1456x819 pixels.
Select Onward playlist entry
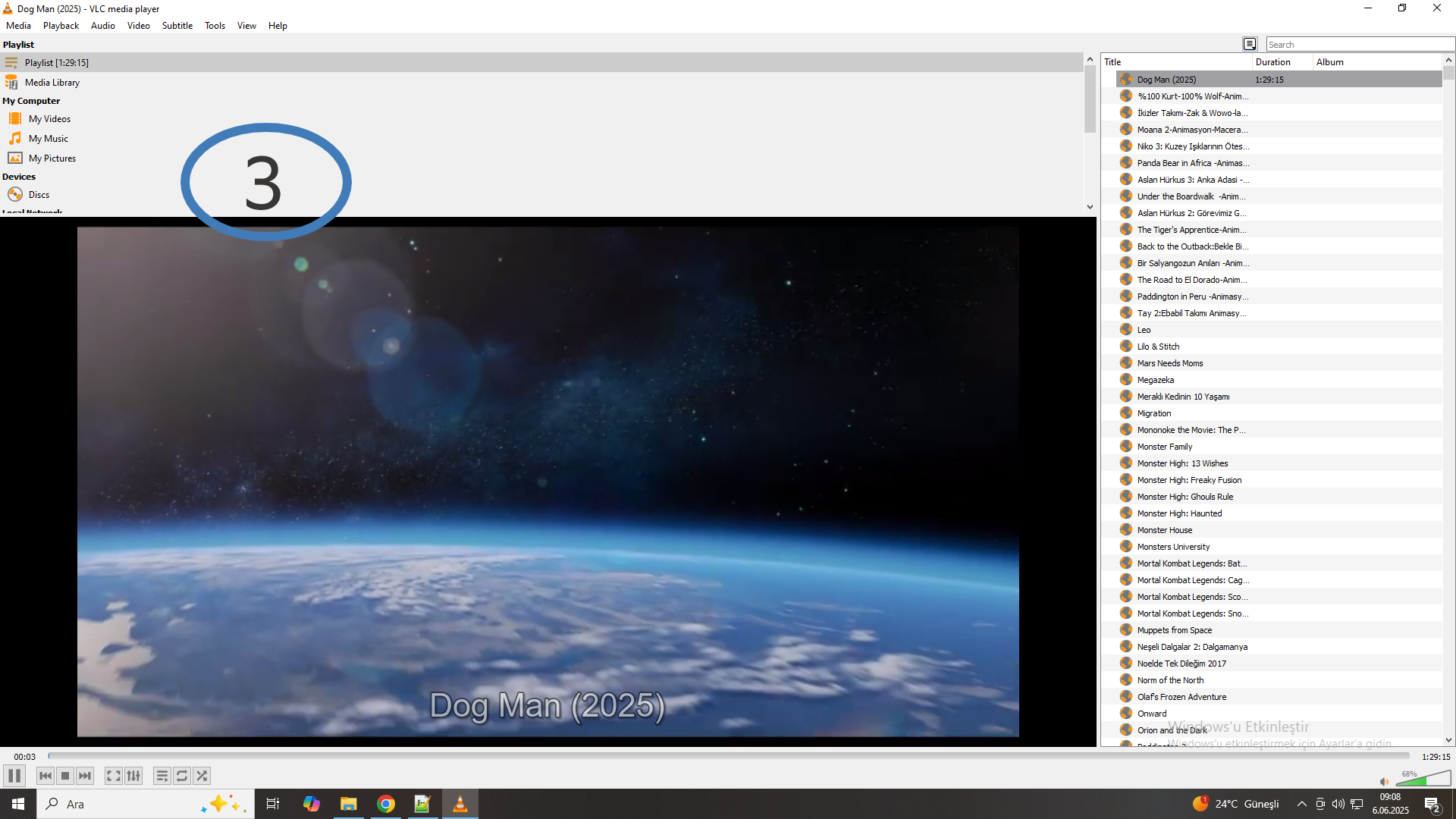click(x=1279, y=714)
